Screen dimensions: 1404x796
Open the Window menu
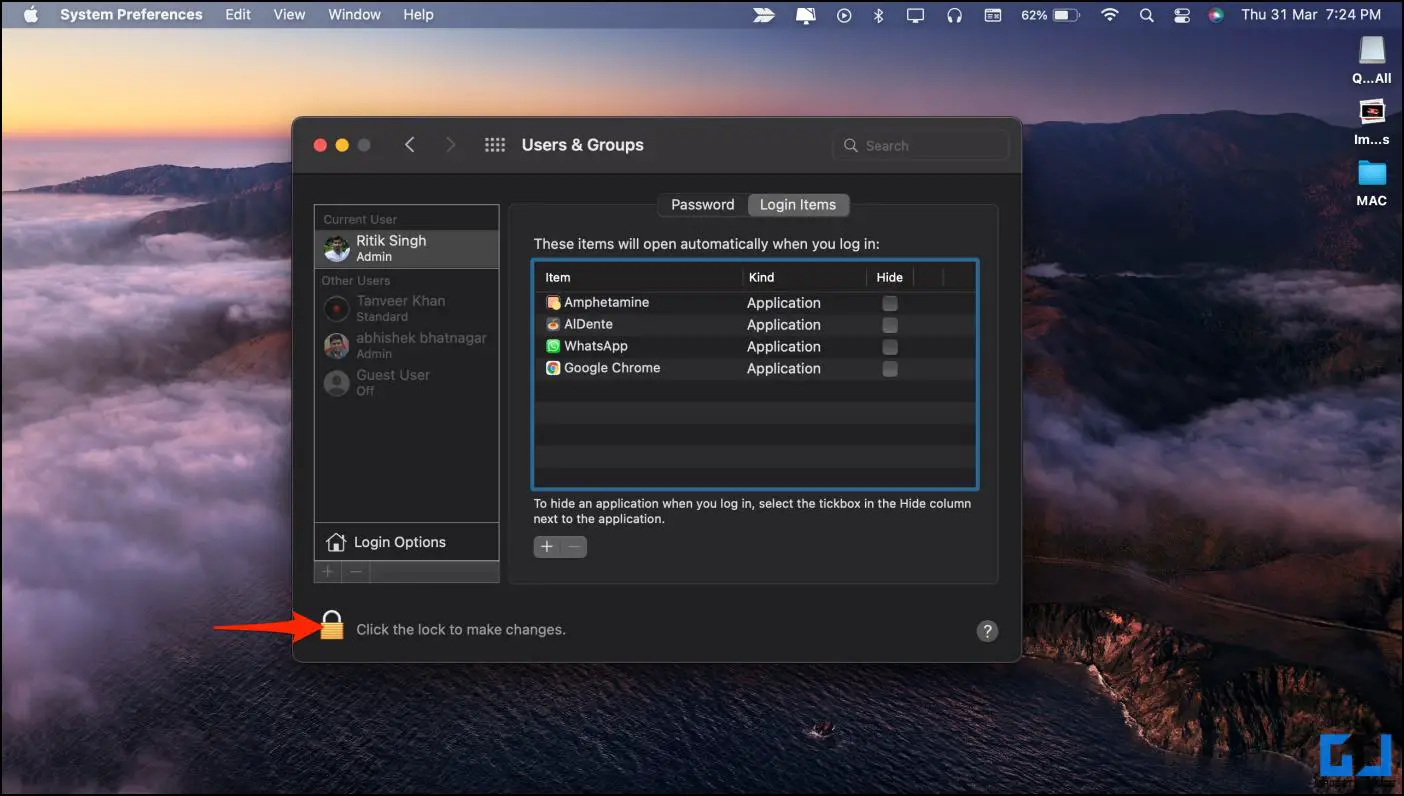355,15
